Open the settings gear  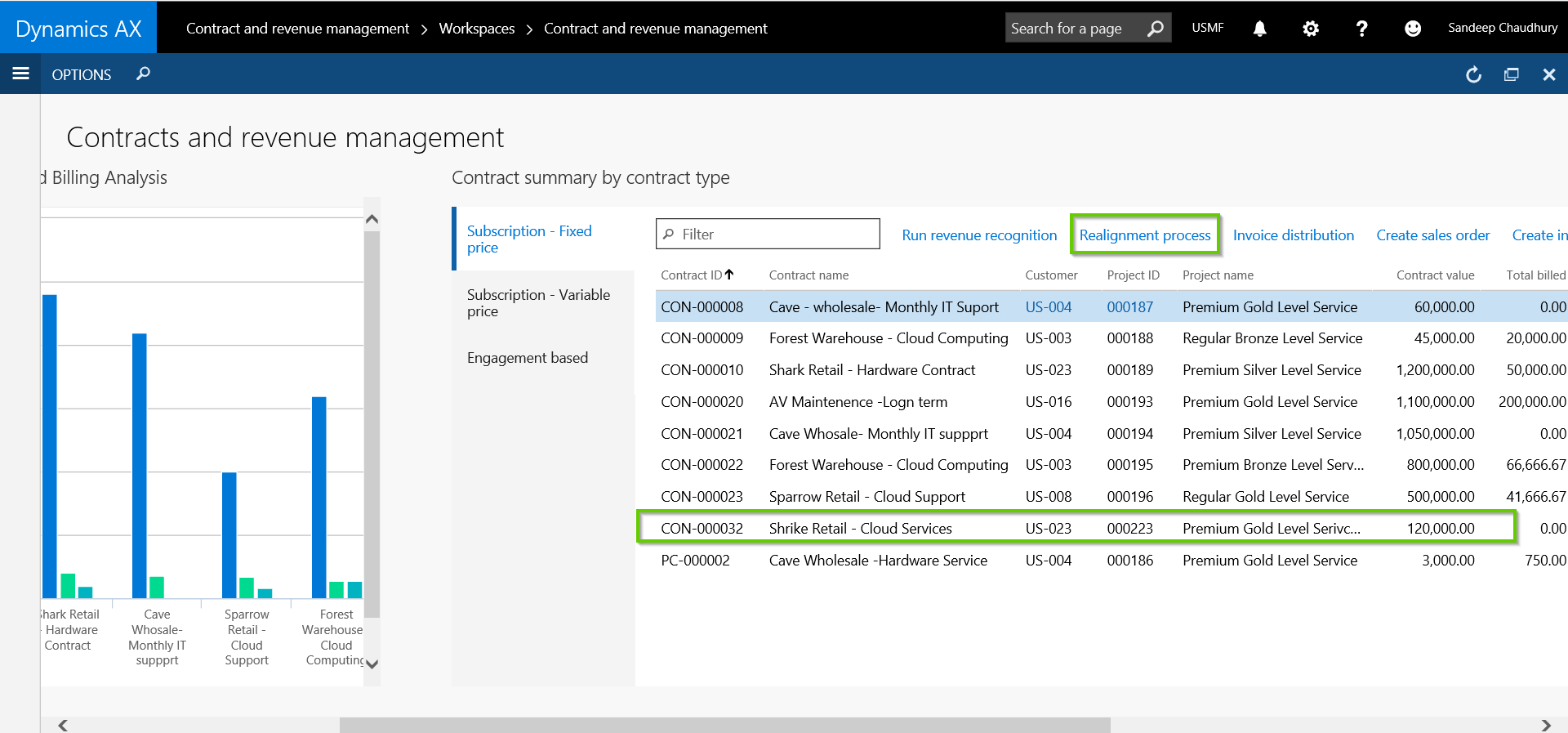click(x=1310, y=29)
